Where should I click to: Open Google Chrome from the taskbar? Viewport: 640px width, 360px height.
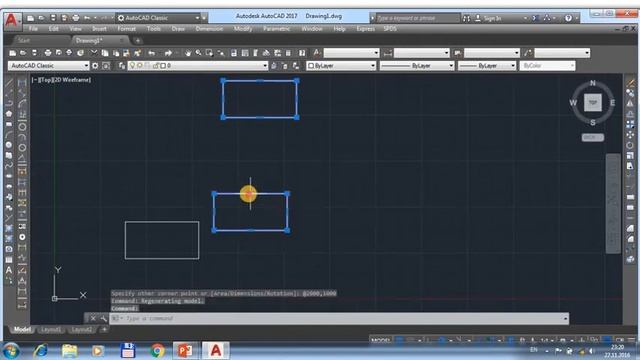click(x=157, y=351)
